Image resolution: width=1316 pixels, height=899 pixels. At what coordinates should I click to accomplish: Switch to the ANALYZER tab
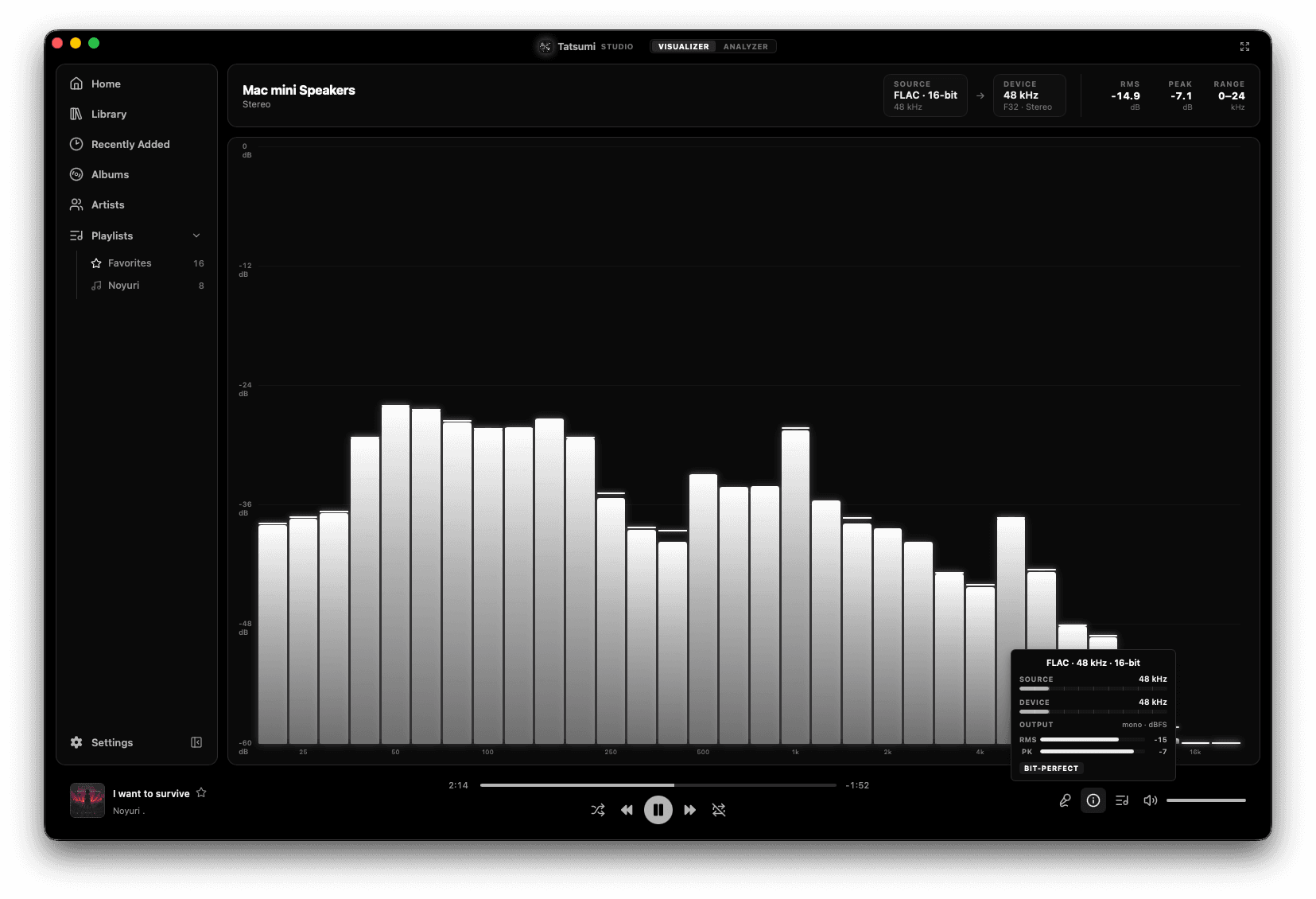point(746,47)
